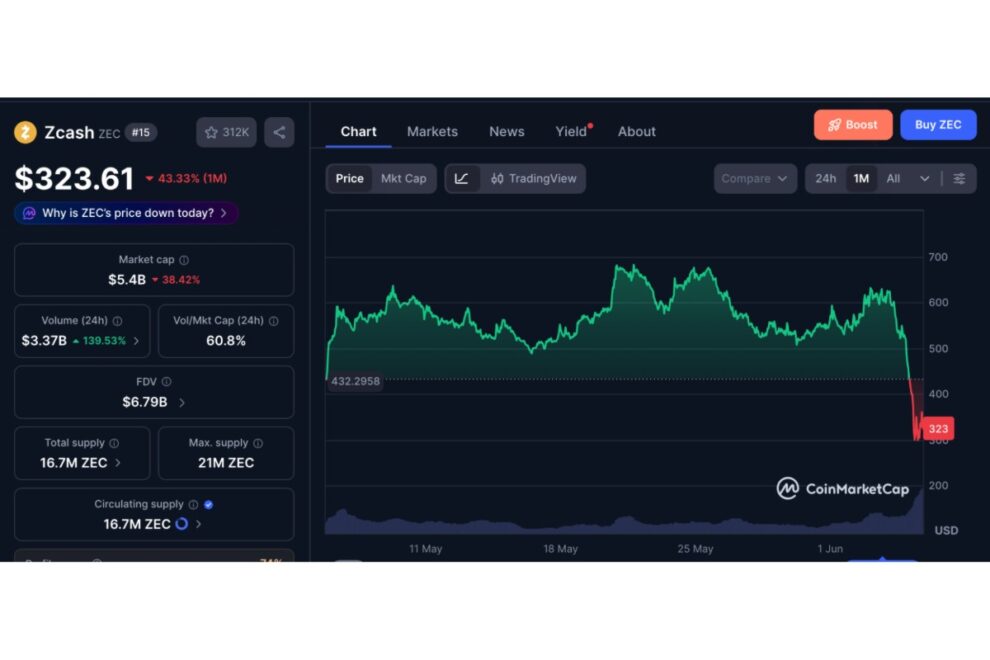Viewport: 990px width, 660px height.
Task: Open 'Why is ZEC's price down today?'
Action: [x=126, y=213]
